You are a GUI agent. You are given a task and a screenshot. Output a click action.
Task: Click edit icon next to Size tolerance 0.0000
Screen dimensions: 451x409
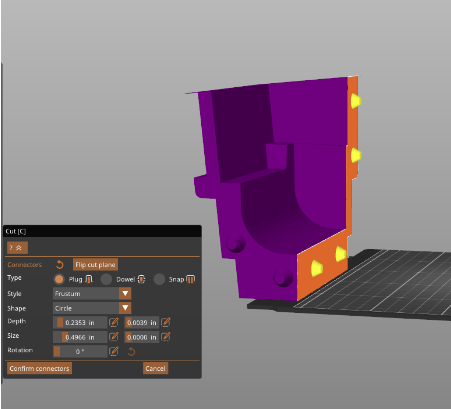coord(166,337)
